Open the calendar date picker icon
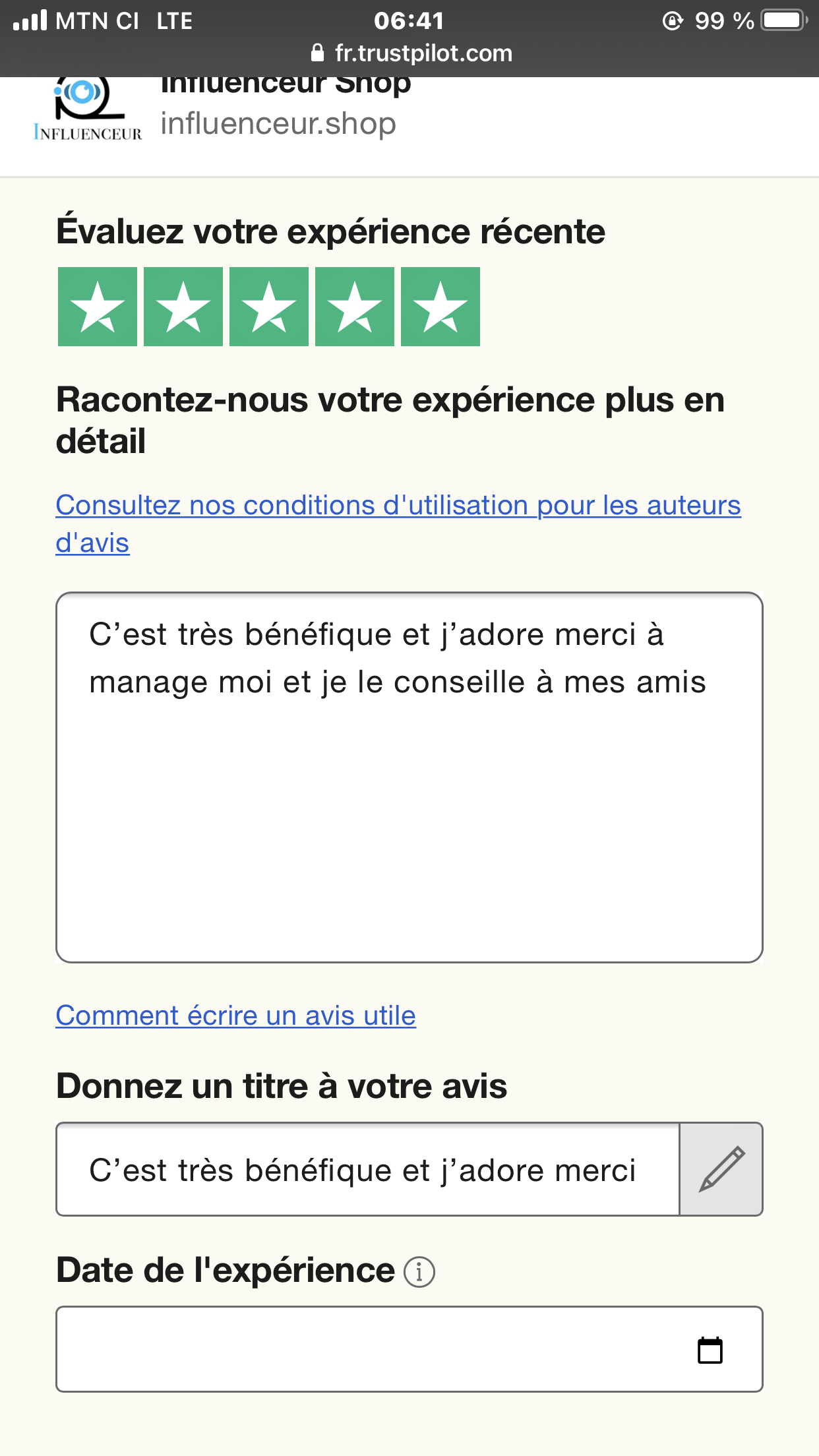Image resolution: width=819 pixels, height=1456 pixels. (x=710, y=1350)
